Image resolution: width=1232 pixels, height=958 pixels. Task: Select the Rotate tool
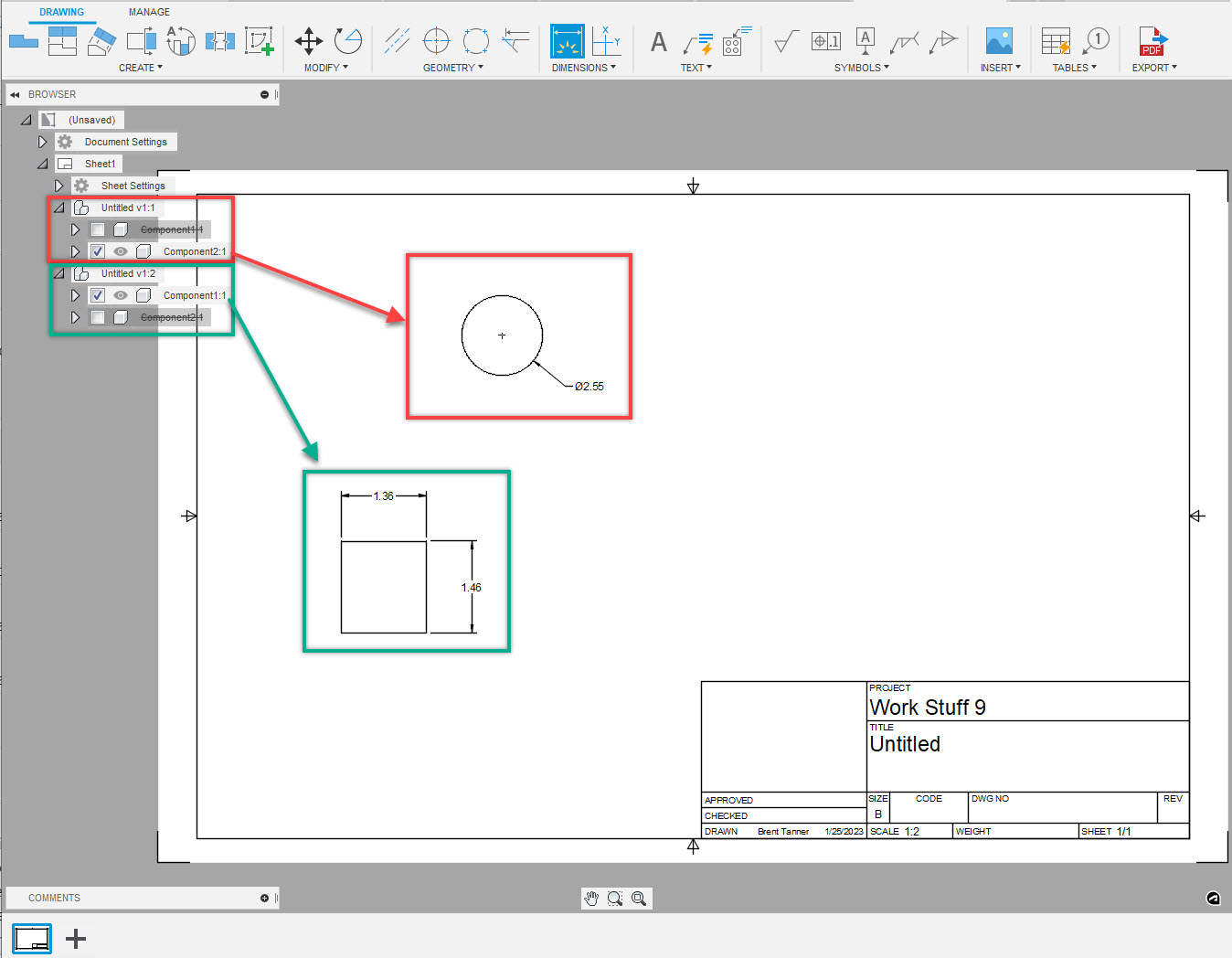pyautogui.click(x=347, y=41)
